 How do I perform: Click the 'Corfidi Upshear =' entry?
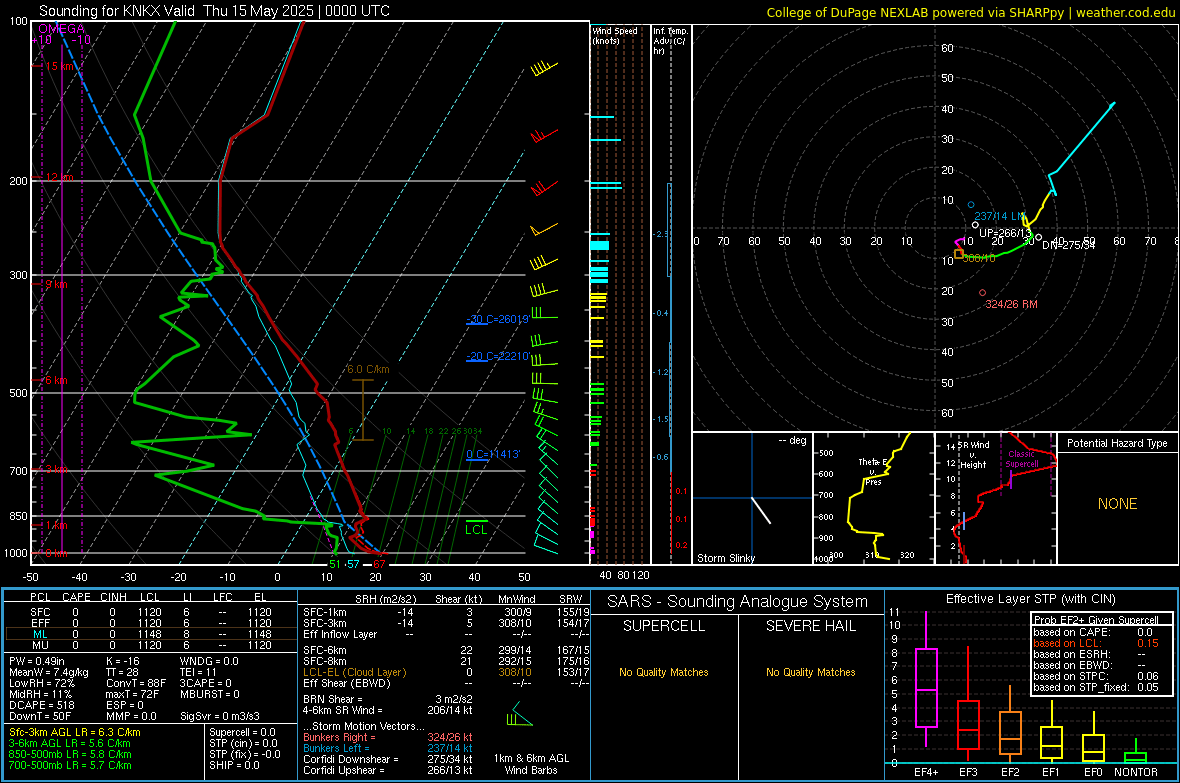388,770
